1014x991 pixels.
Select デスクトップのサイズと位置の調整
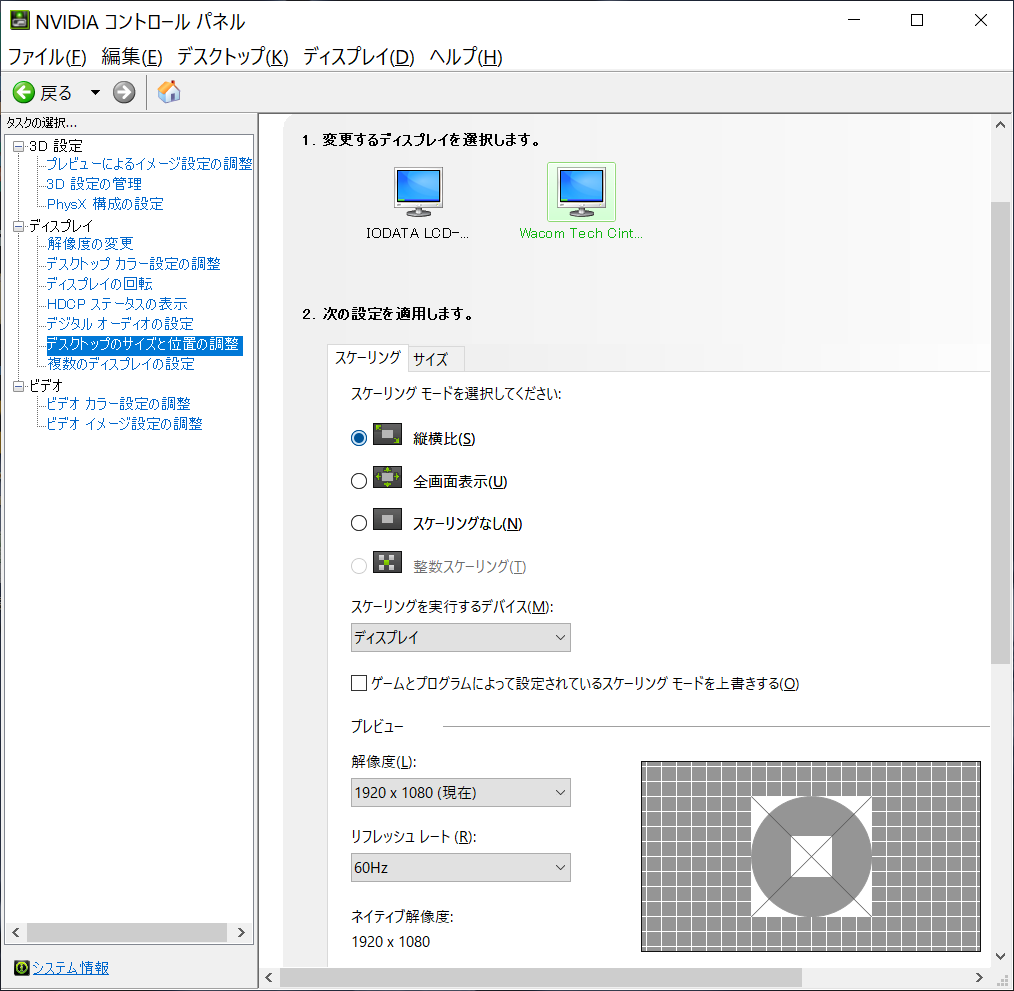click(x=144, y=344)
